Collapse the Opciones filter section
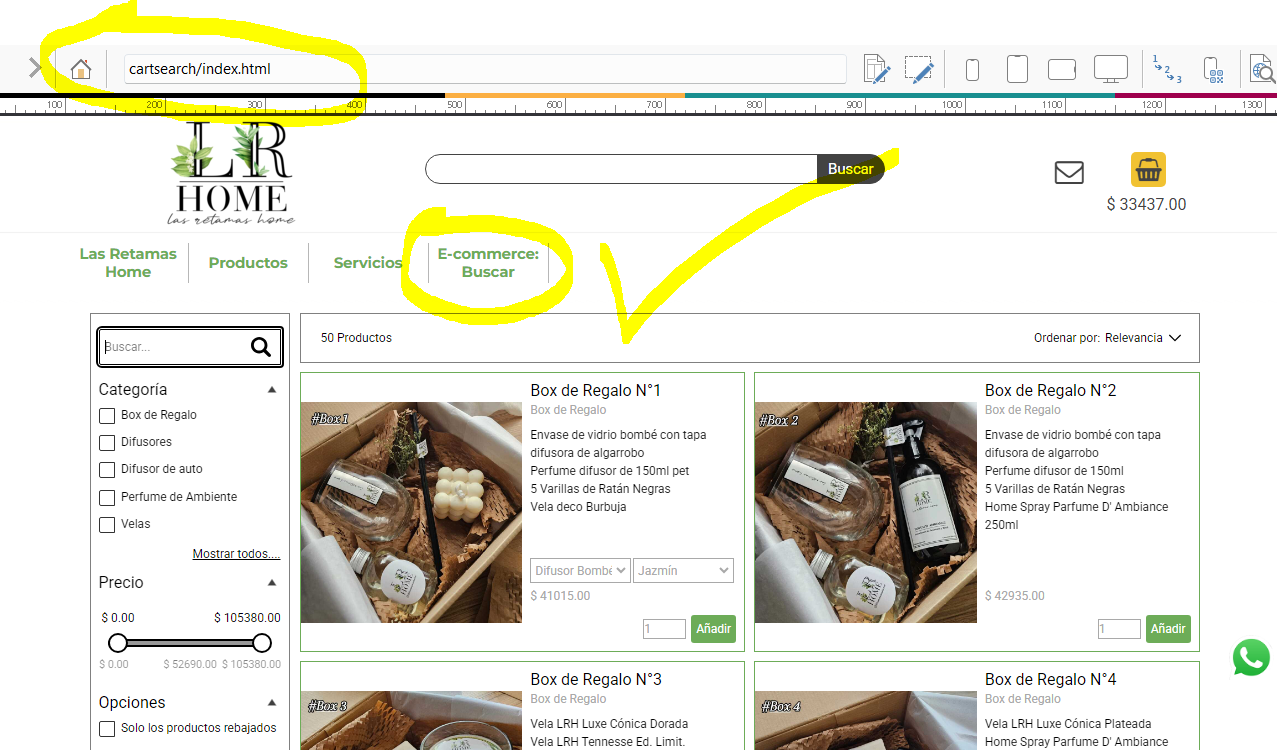 coord(272,703)
